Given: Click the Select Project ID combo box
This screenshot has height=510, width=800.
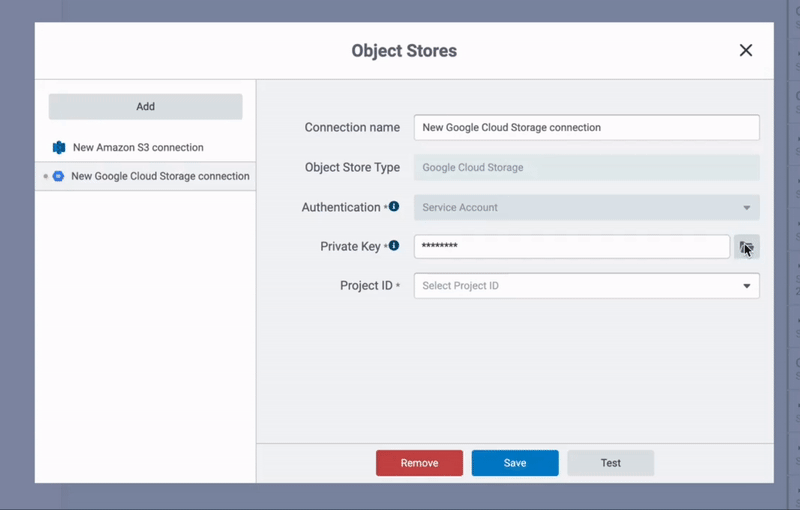Looking at the screenshot, I should click(575, 286).
